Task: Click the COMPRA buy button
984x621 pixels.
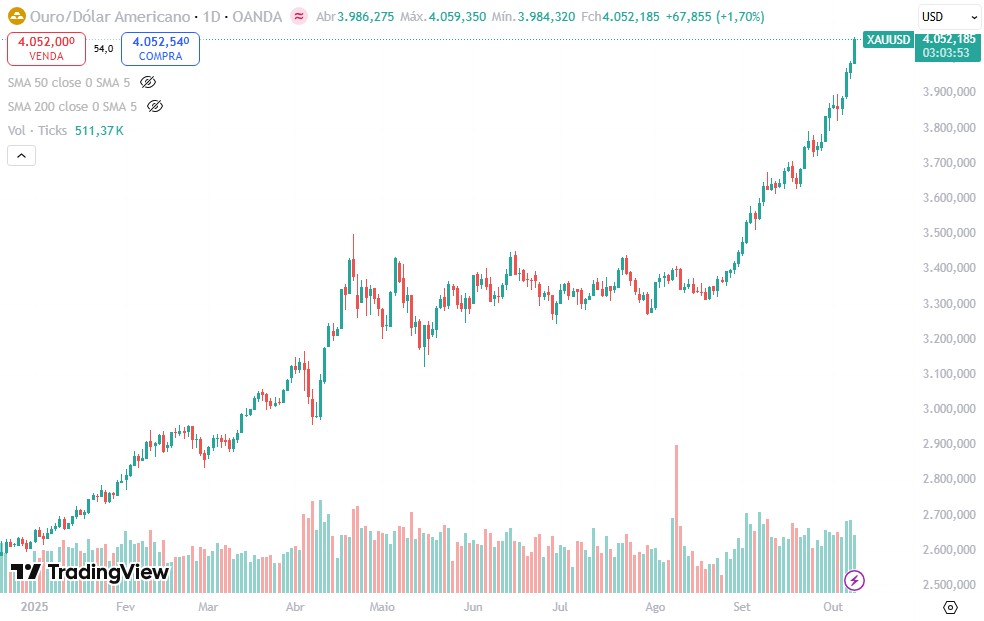Action: 160,48
